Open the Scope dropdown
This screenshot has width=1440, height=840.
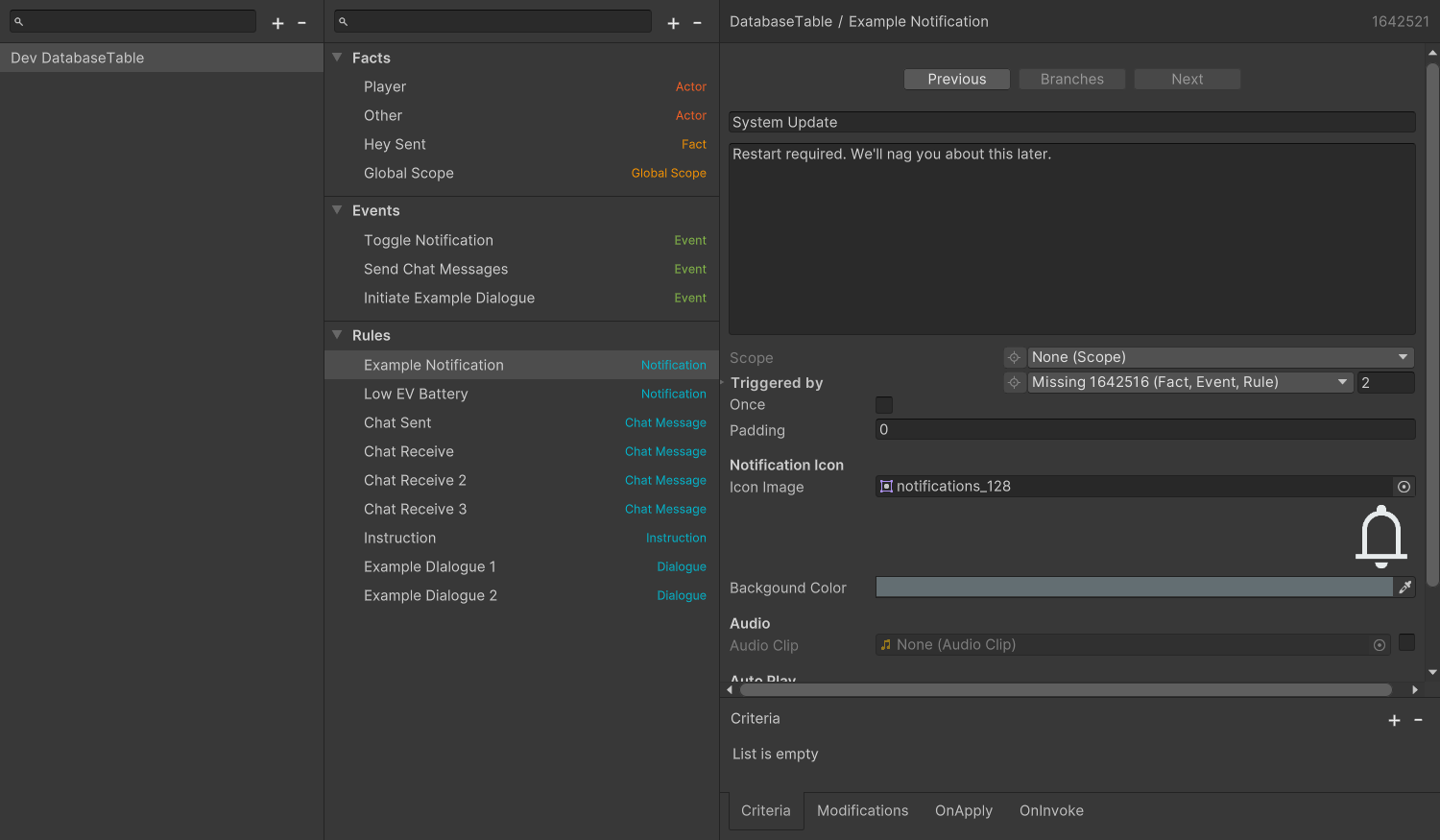[1221, 357]
